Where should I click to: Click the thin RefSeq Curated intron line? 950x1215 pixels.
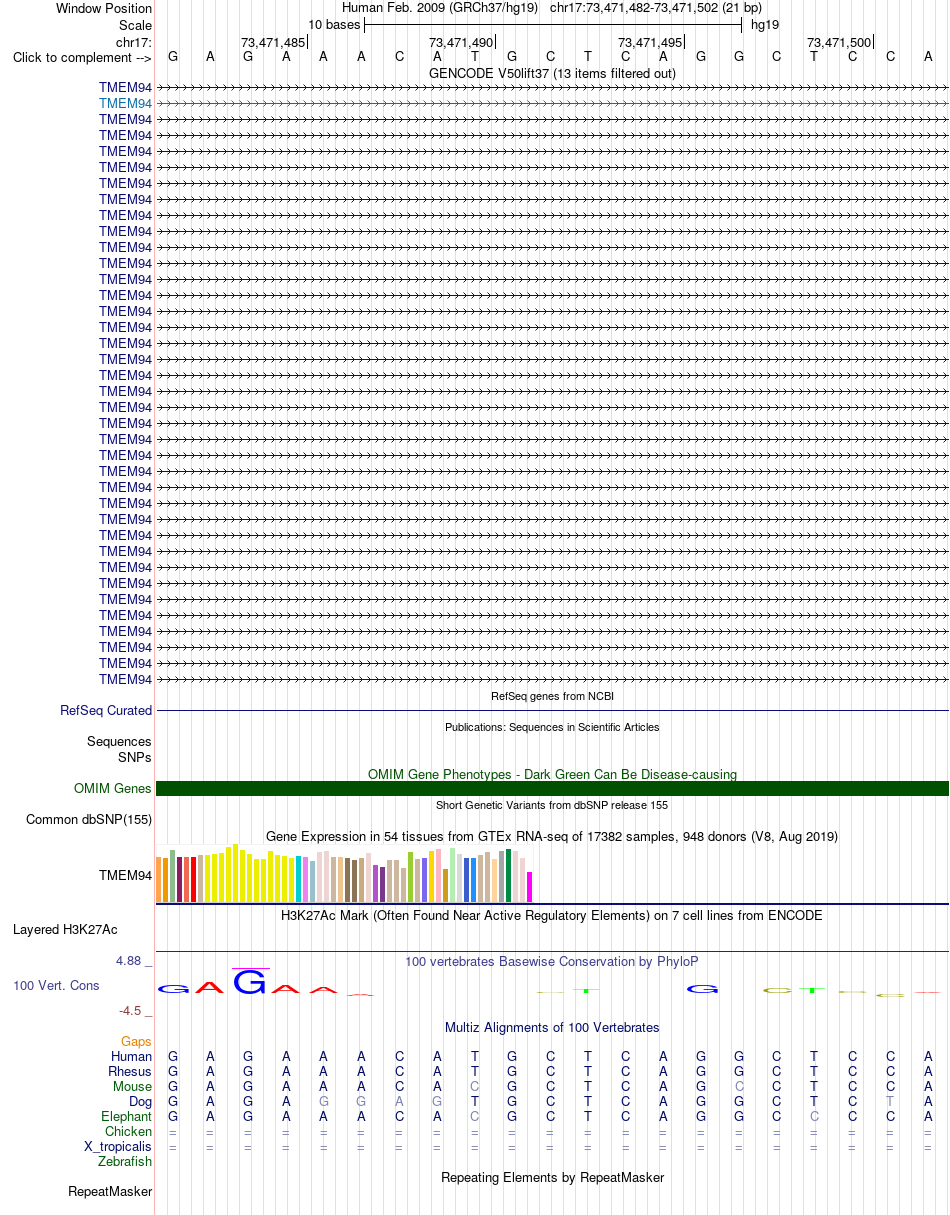pyautogui.click(x=552, y=711)
